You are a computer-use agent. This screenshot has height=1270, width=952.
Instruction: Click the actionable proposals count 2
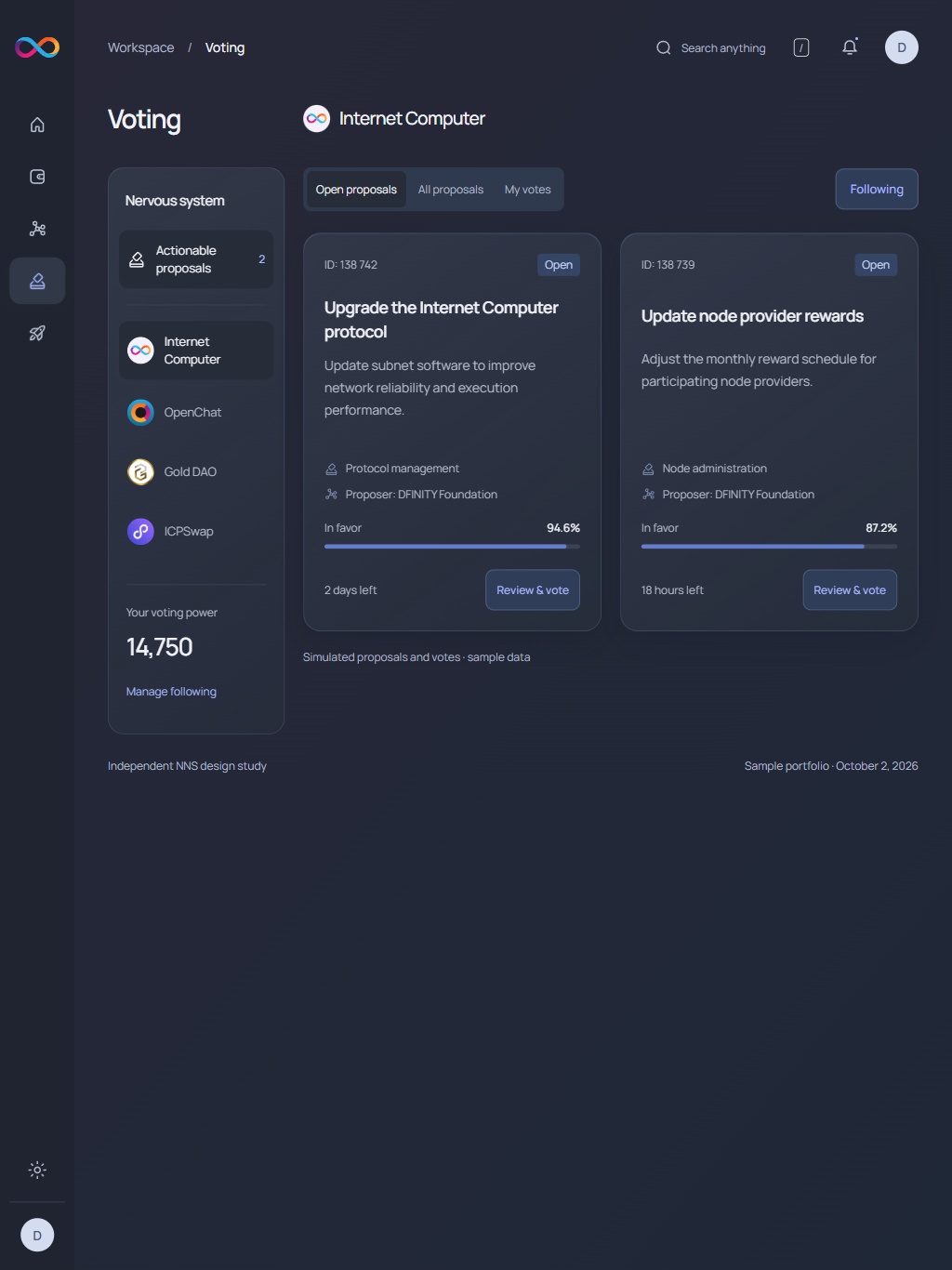[x=262, y=259]
